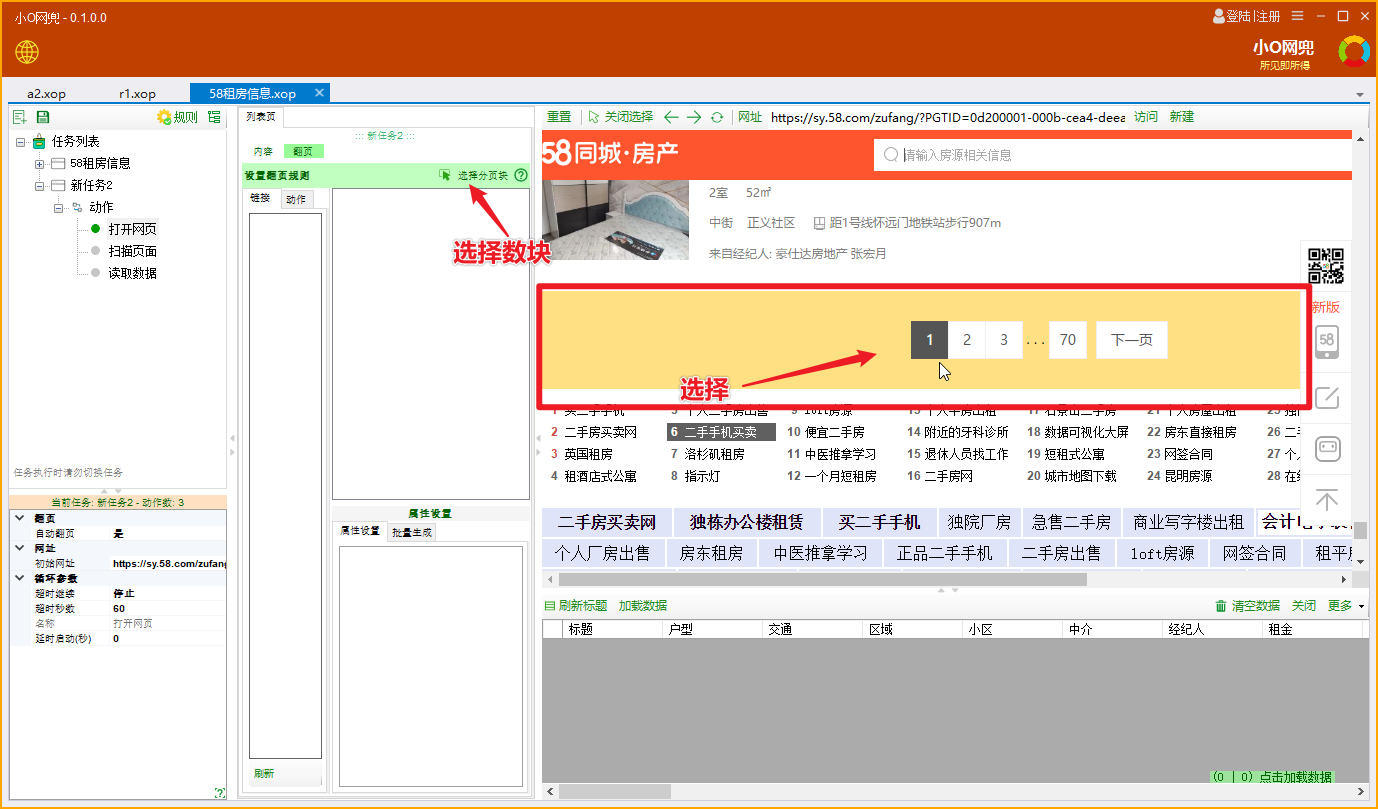Click the 58同城 search box
1378x809 pixels.
click(x=1112, y=155)
